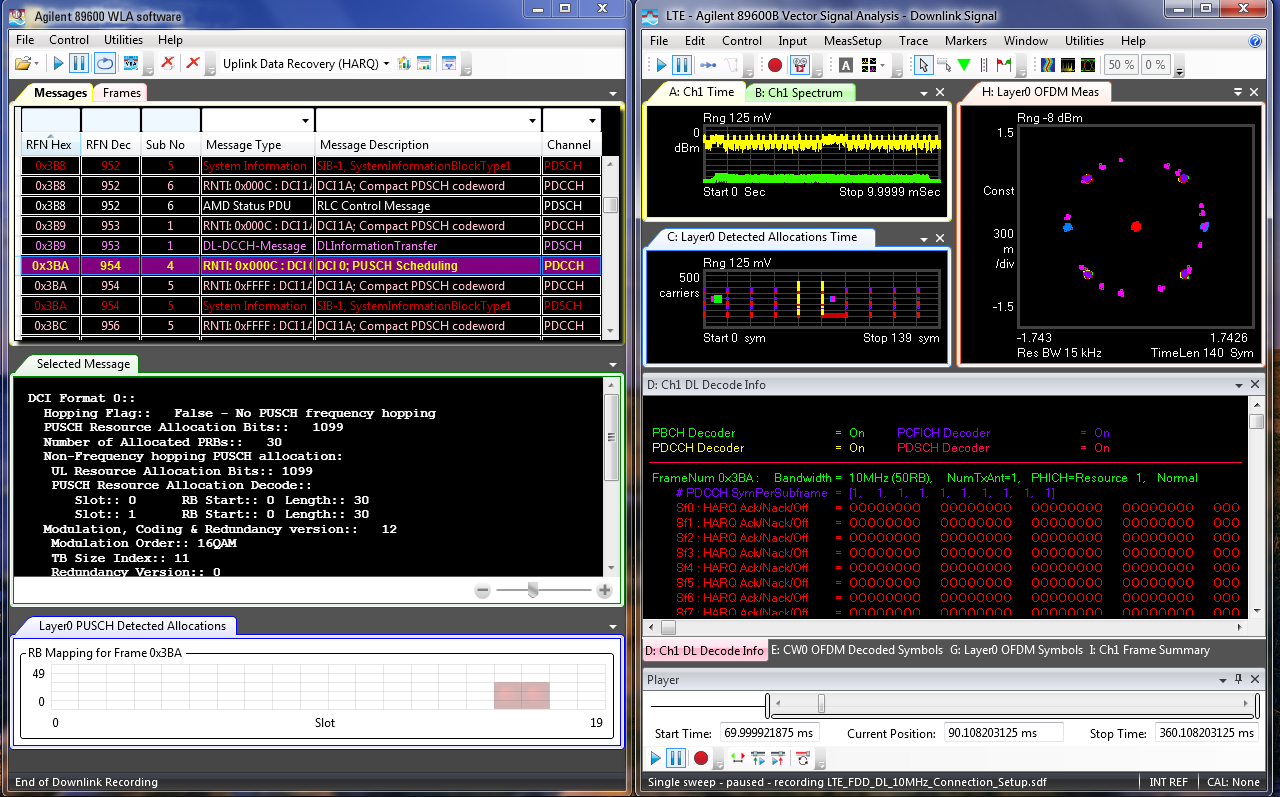Toggle the loop/repeat button in WLA toolbar
The width and height of the screenshot is (1280, 797).
point(104,64)
